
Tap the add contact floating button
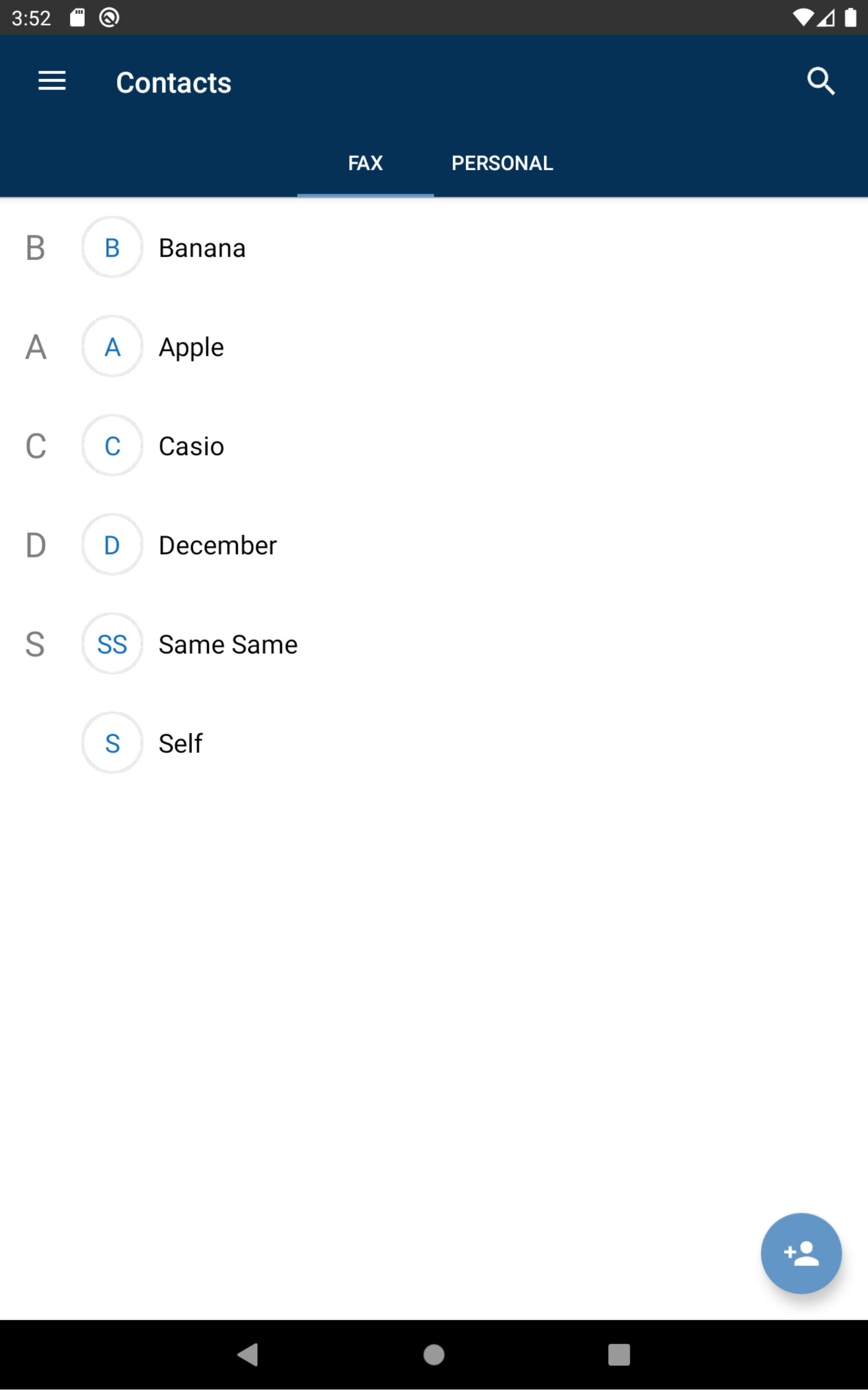point(801,1254)
